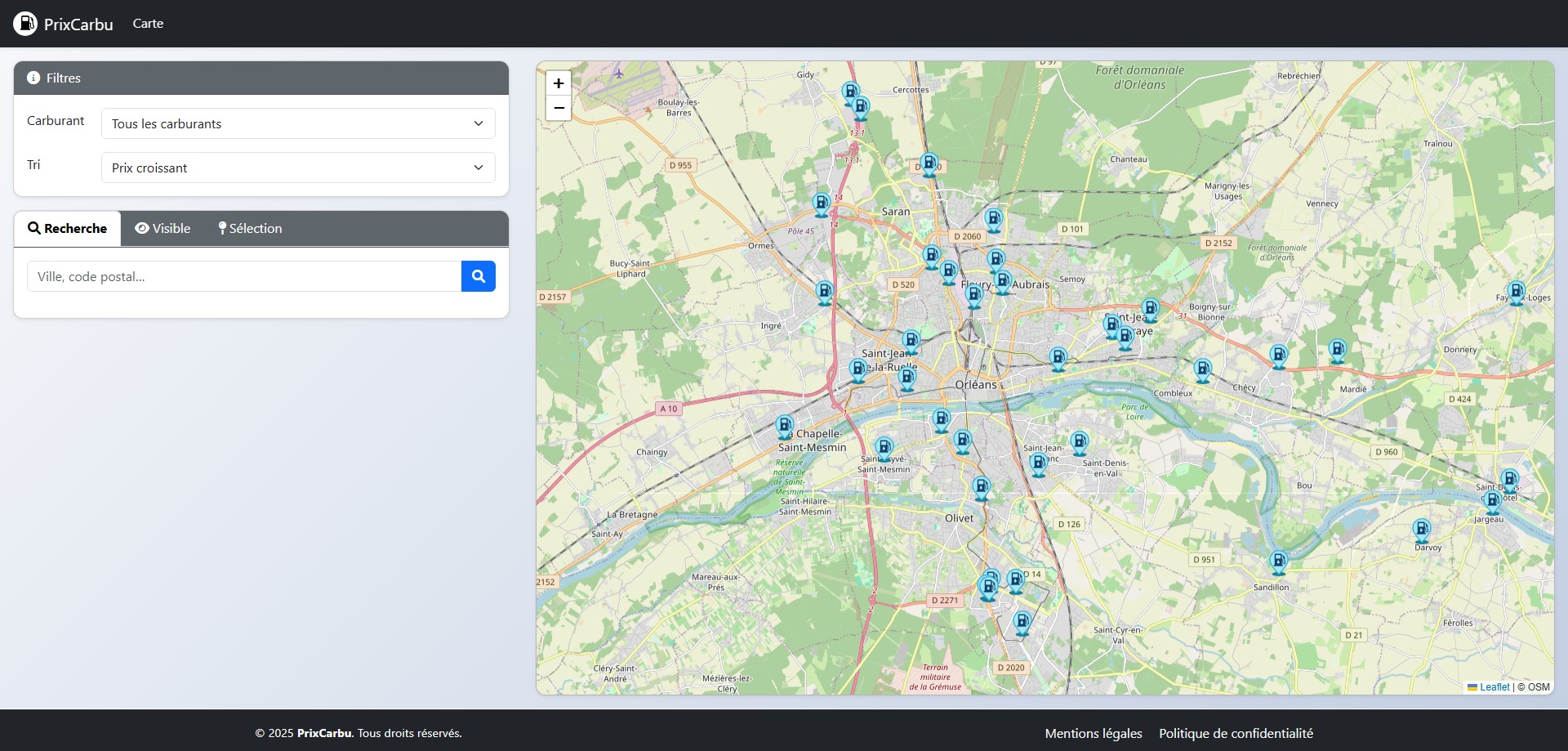Focus the Ville, code postal search field
This screenshot has width=1568, height=751.
(244, 276)
